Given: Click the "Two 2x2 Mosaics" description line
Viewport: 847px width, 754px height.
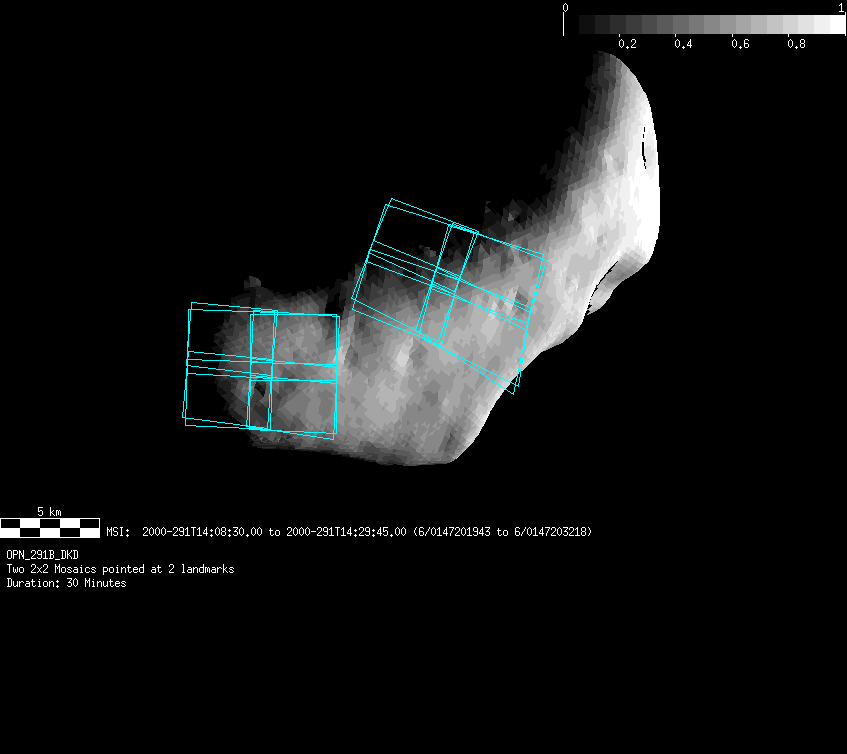Looking at the screenshot, I should [x=120, y=569].
